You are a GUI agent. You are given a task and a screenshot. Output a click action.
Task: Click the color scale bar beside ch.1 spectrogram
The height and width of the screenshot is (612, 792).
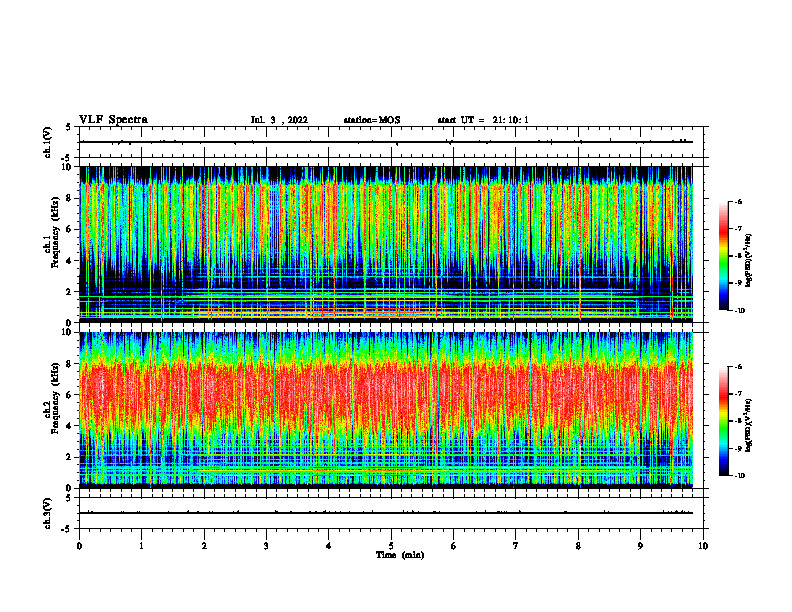point(724,256)
